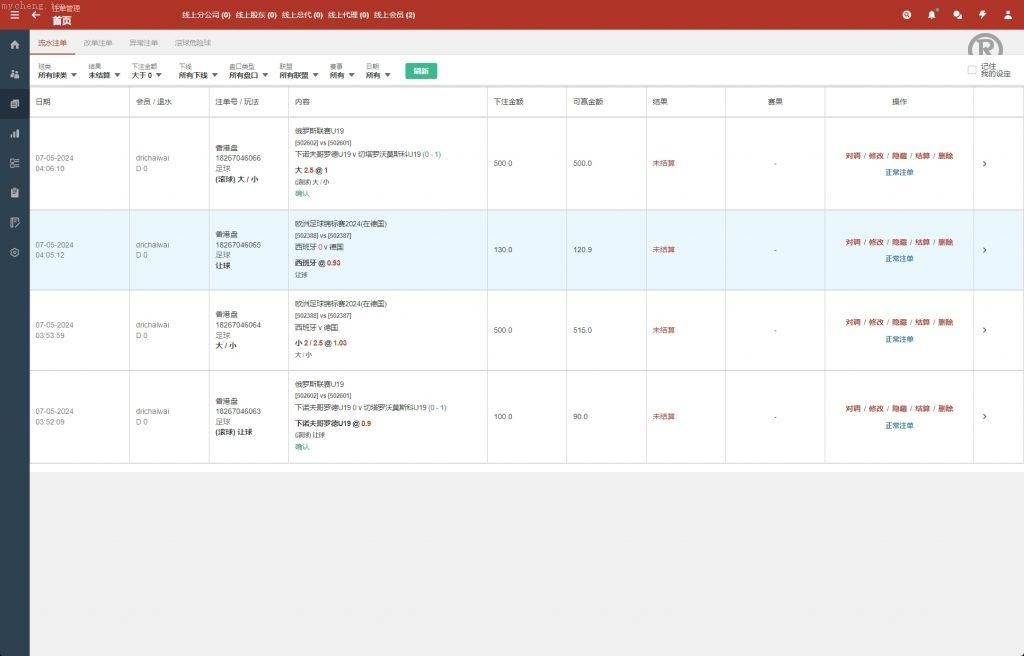
Task: Toggle the 记住我的设定 checkbox
Action: (x=971, y=70)
